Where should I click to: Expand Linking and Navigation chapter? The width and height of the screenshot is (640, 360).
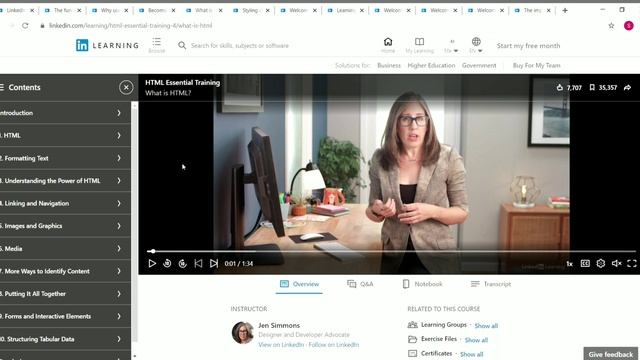click(65, 203)
